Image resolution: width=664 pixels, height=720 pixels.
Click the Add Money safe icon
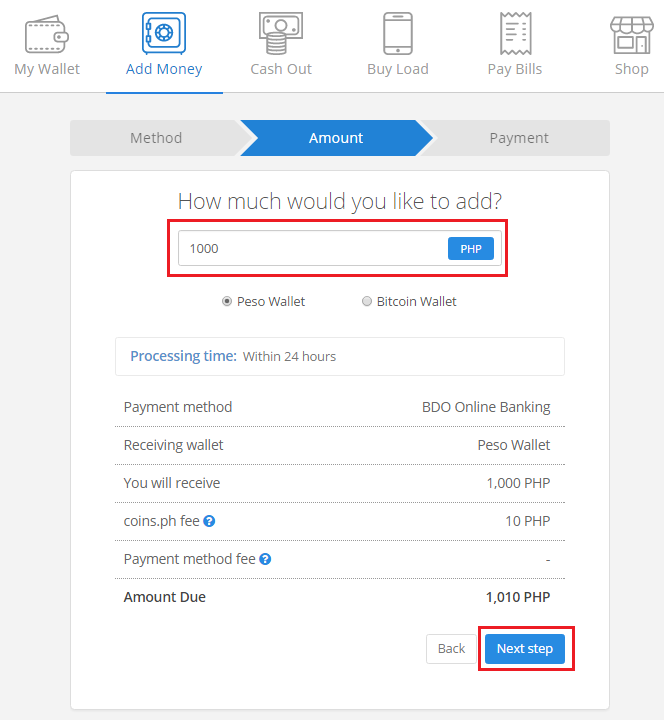click(164, 34)
